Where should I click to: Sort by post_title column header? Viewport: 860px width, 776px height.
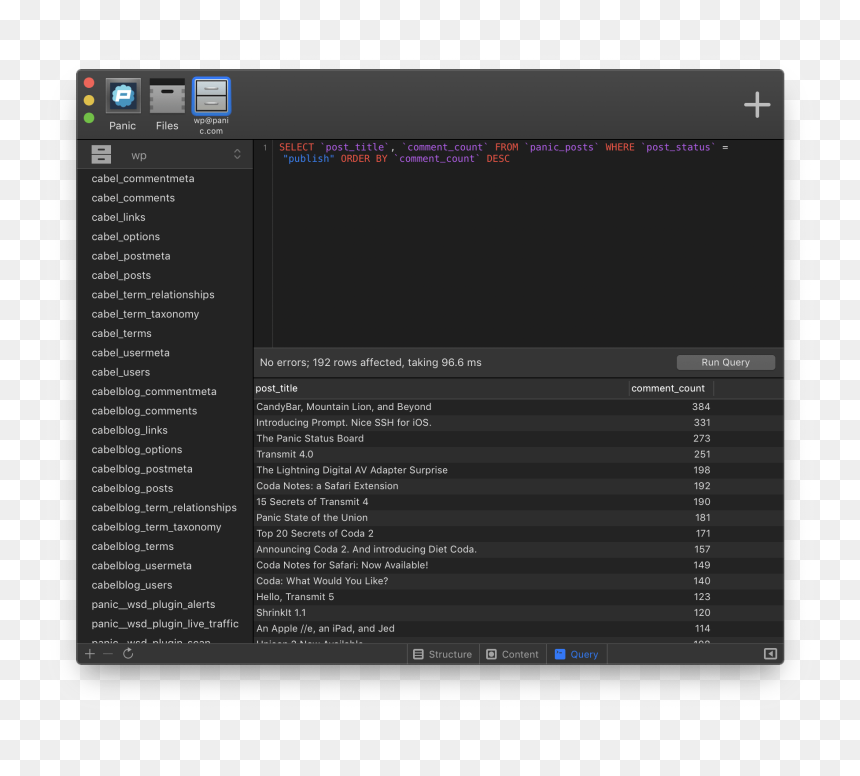tap(441, 388)
